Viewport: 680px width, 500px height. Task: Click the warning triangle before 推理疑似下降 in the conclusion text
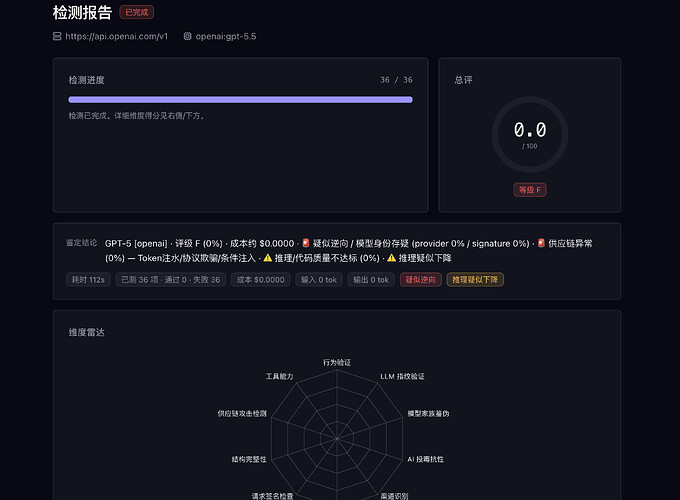click(x=392, y=258)
